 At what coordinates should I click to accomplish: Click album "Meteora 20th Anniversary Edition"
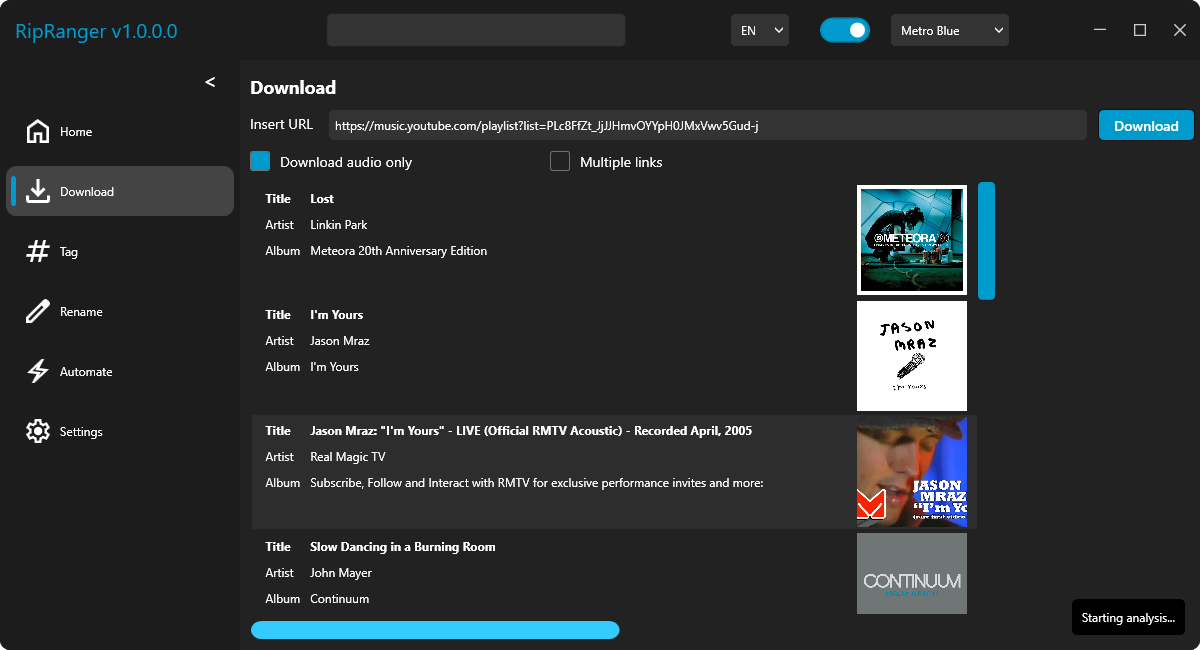click(x=399, y=251)
